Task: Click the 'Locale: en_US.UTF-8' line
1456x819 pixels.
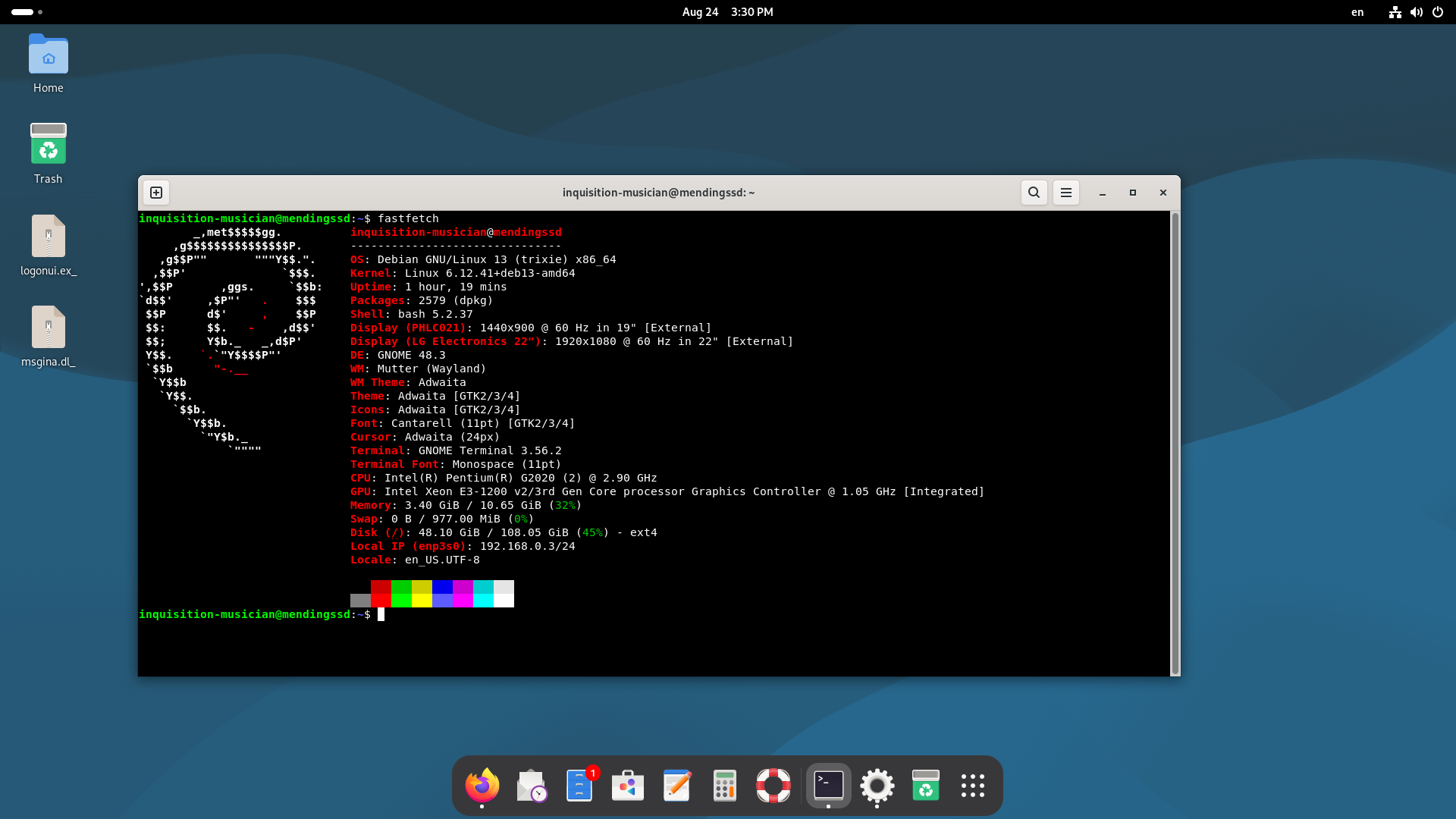Action: tap(415, 560)
